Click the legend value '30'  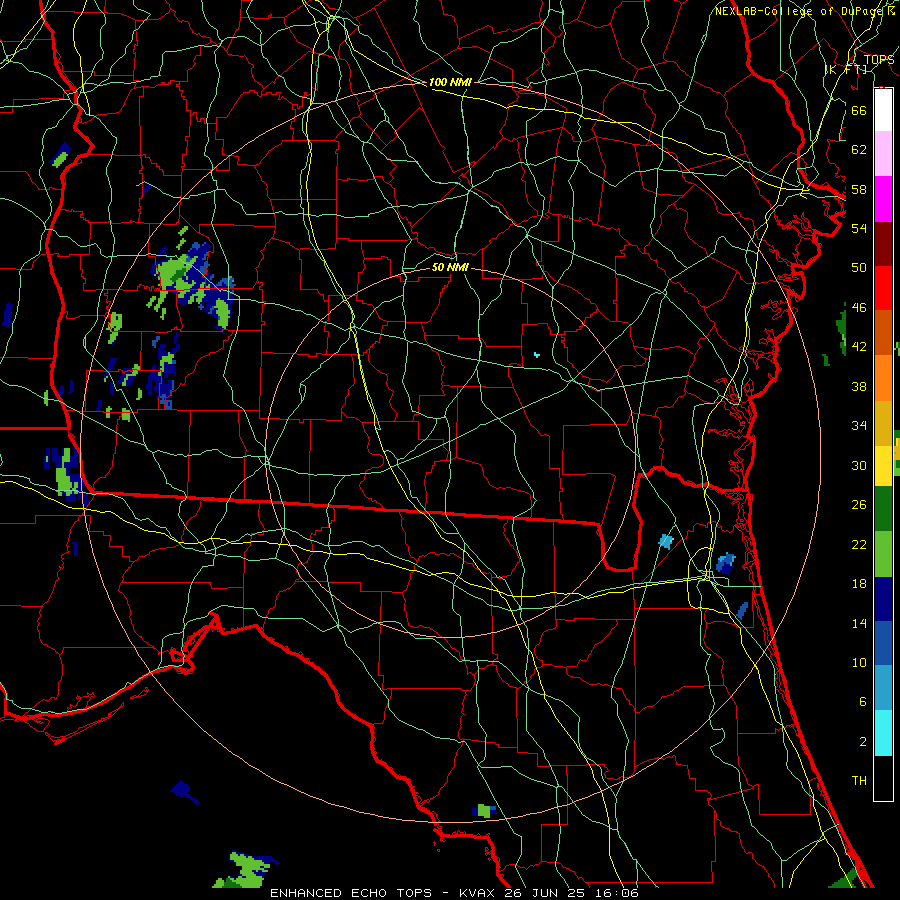tap(859, 465)
